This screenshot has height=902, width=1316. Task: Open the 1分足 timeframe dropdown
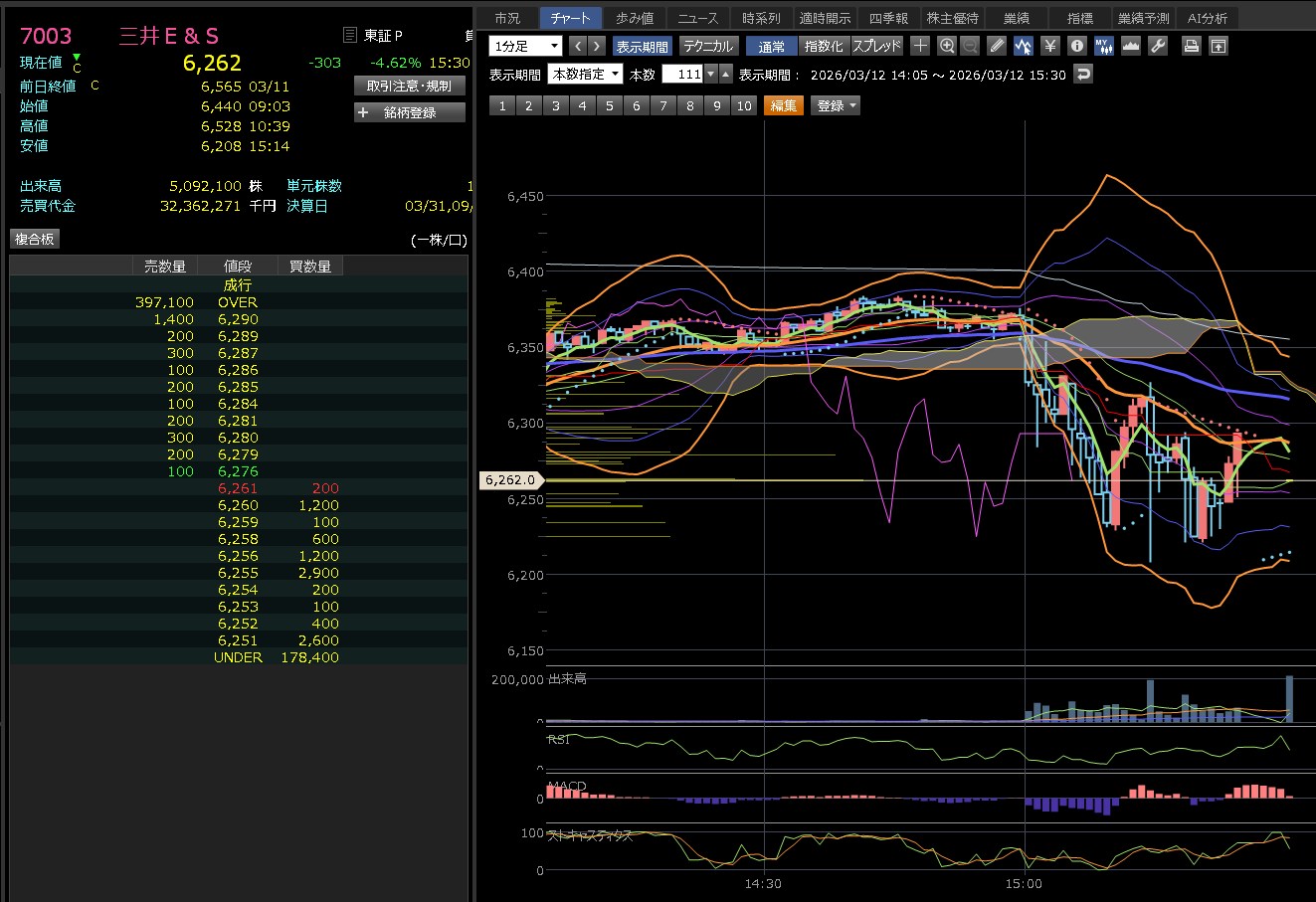(525, 46)
